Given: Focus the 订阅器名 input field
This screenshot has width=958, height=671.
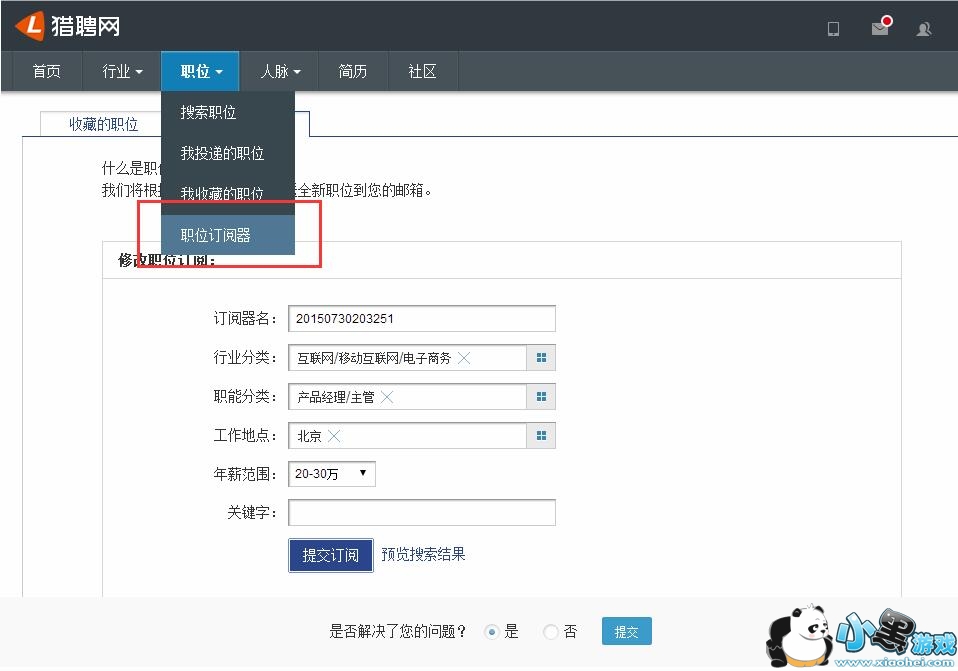Looking at the screenshot, I should pyautogui.click(x=422, y=318).
